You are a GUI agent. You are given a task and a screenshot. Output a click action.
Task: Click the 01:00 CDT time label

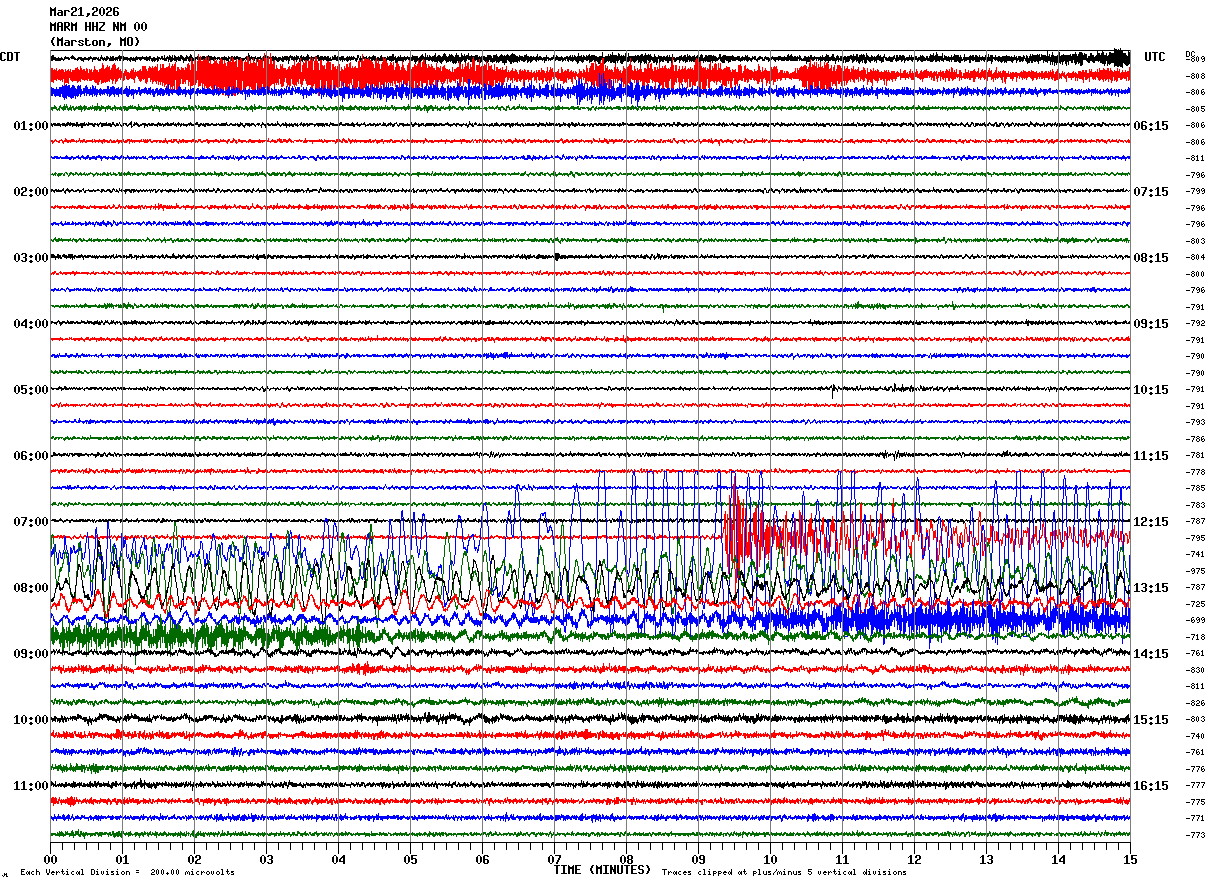click(x=30, y=126)
